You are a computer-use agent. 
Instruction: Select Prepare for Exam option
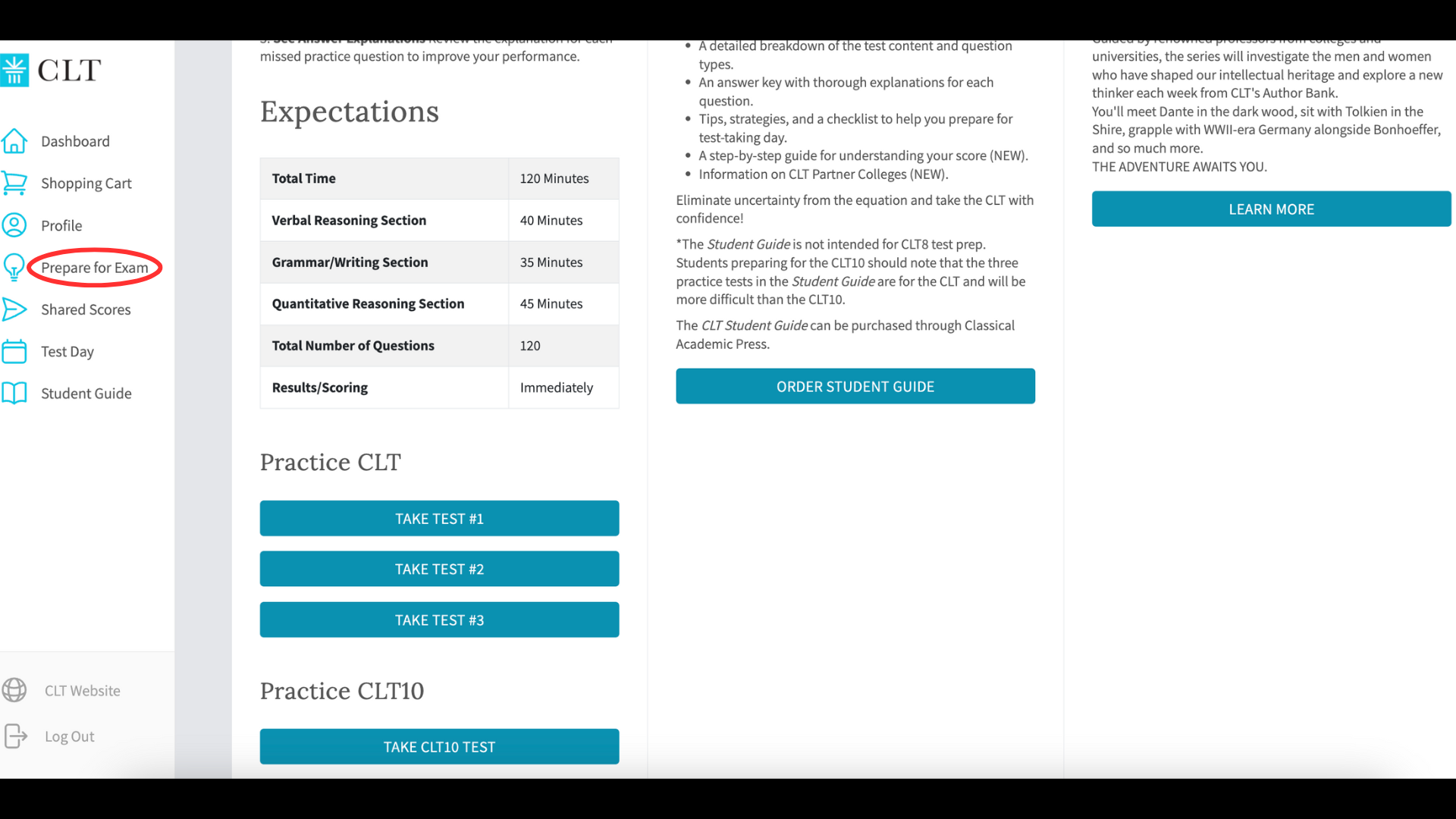(94, 267)
